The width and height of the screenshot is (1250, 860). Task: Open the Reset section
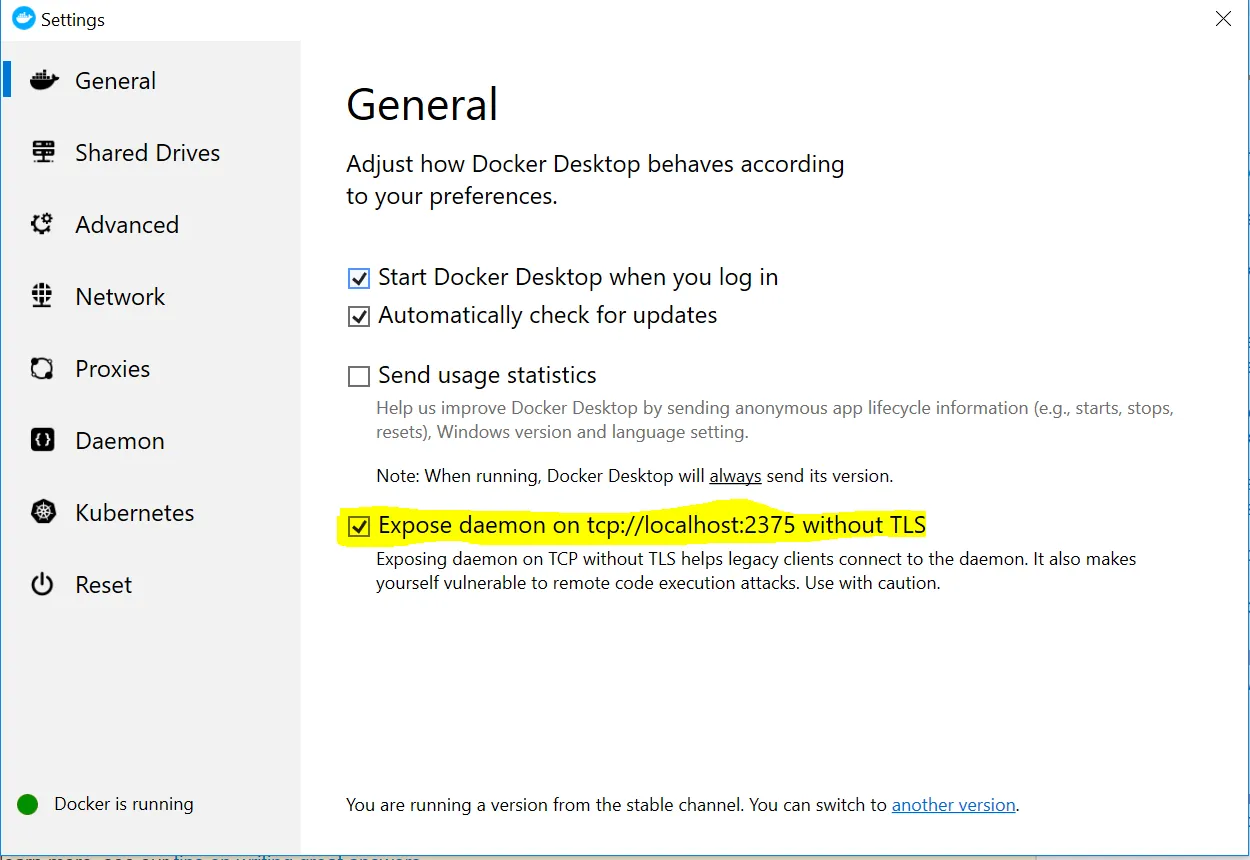pyautogui.click(x=103, y=585)
